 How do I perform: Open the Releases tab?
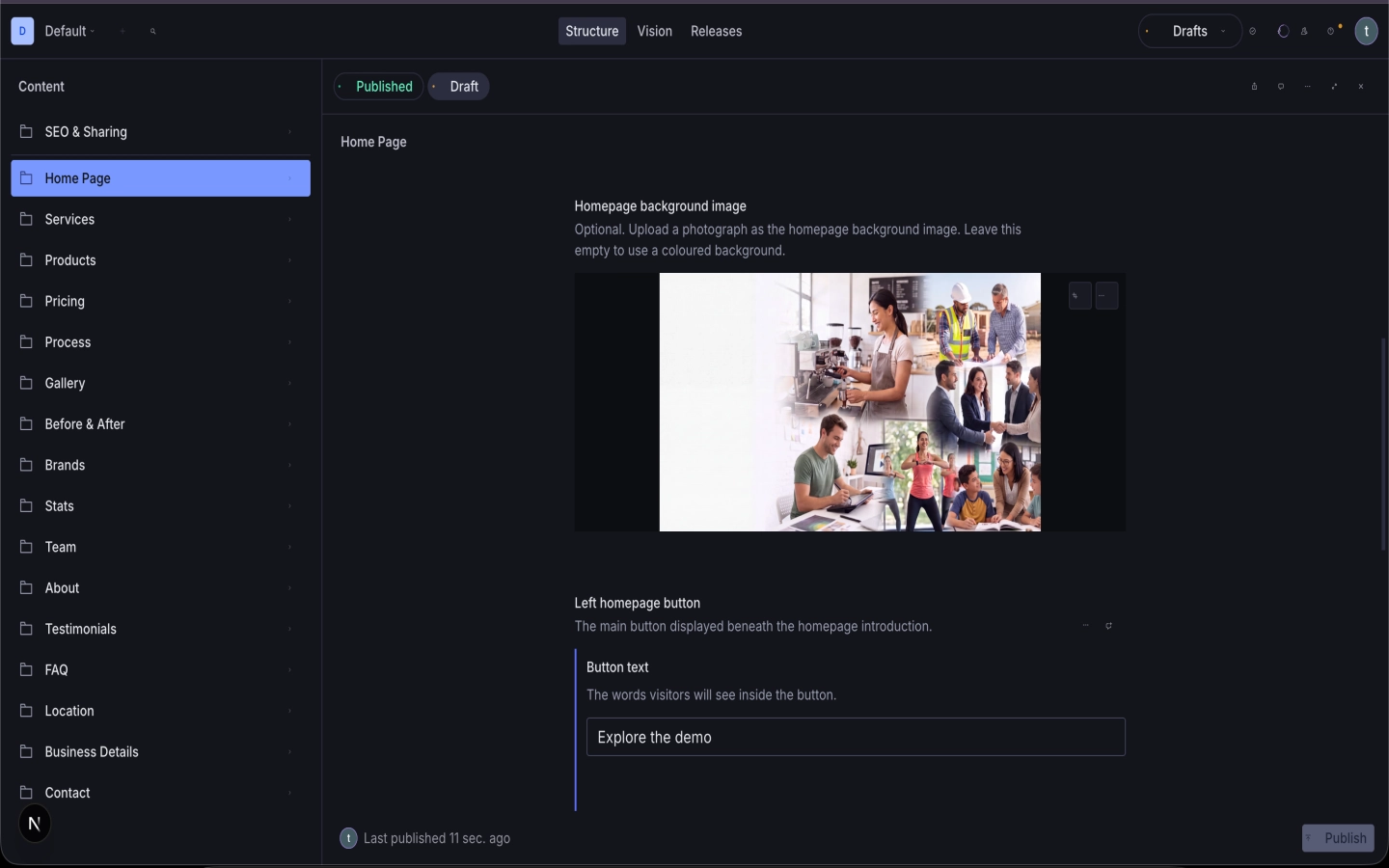717,31
